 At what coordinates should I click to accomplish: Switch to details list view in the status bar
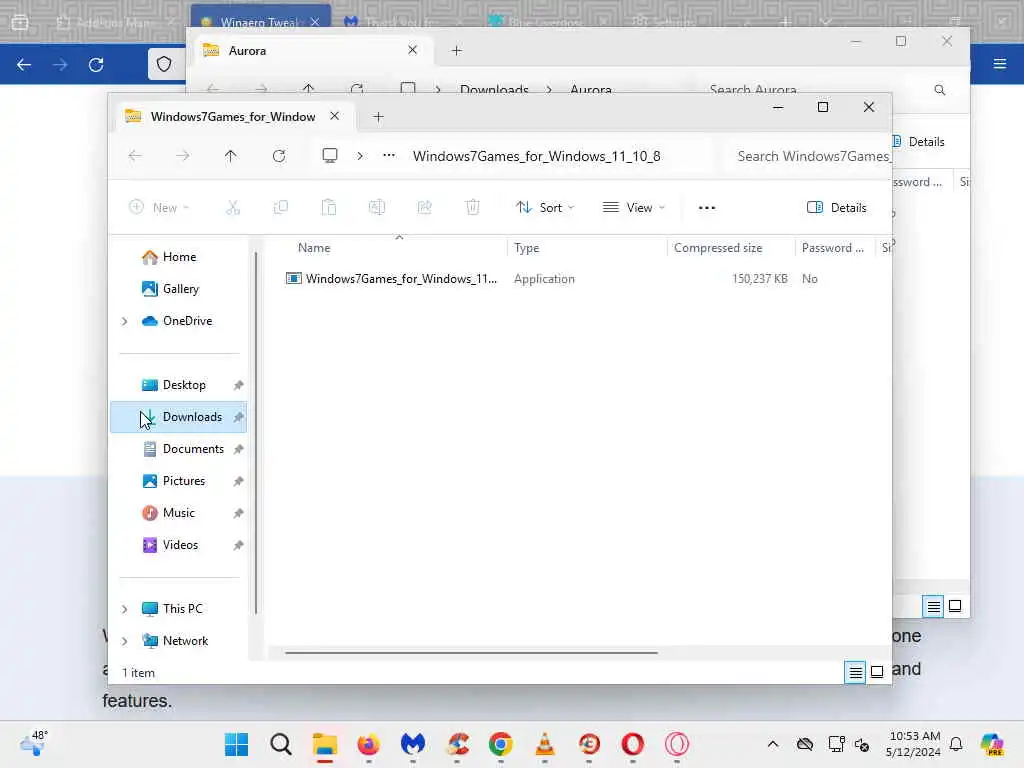pyautogui.click(x=855, y=672)
